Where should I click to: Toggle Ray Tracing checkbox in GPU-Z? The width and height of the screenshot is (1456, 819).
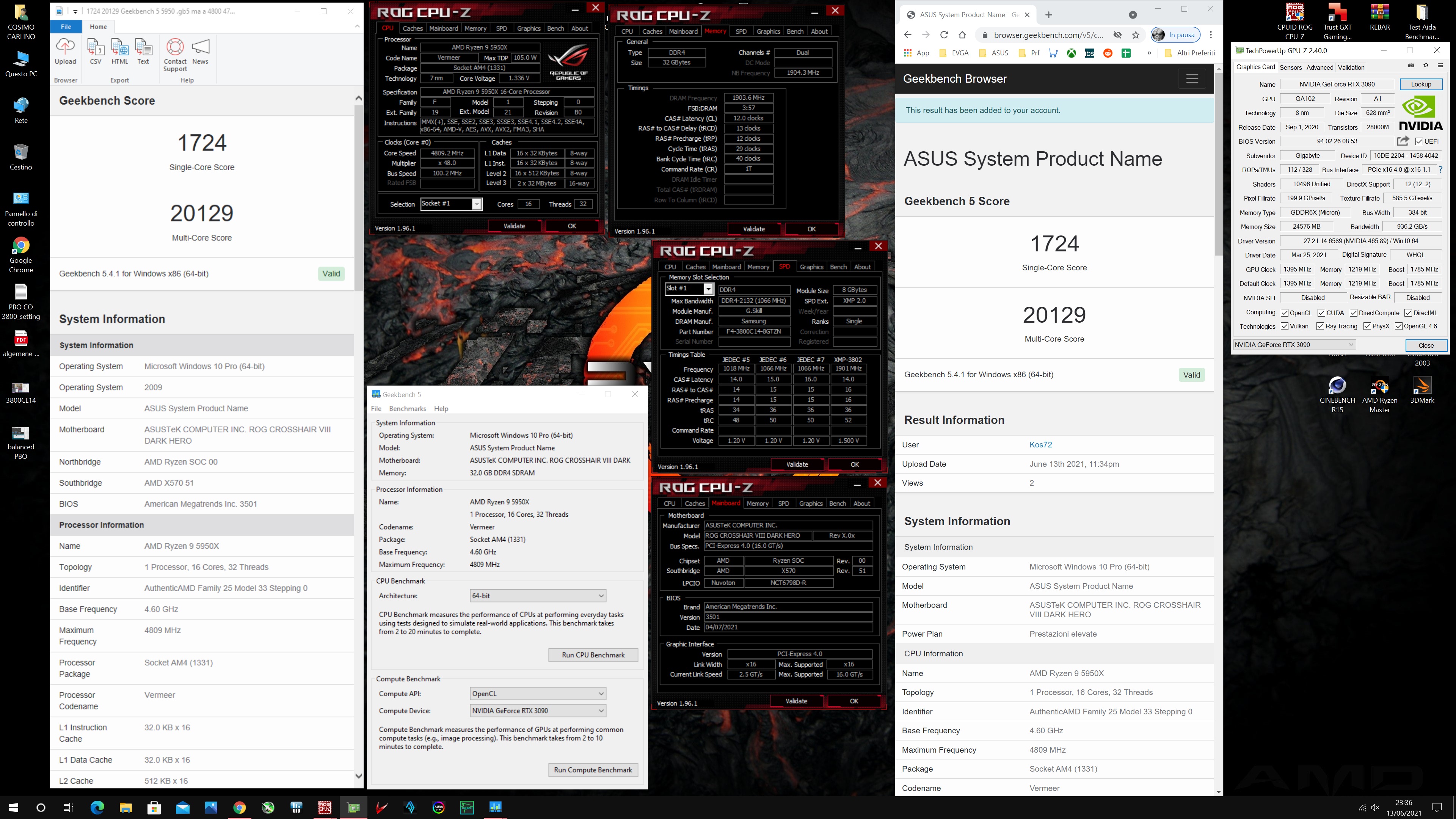pos(1320,326)
